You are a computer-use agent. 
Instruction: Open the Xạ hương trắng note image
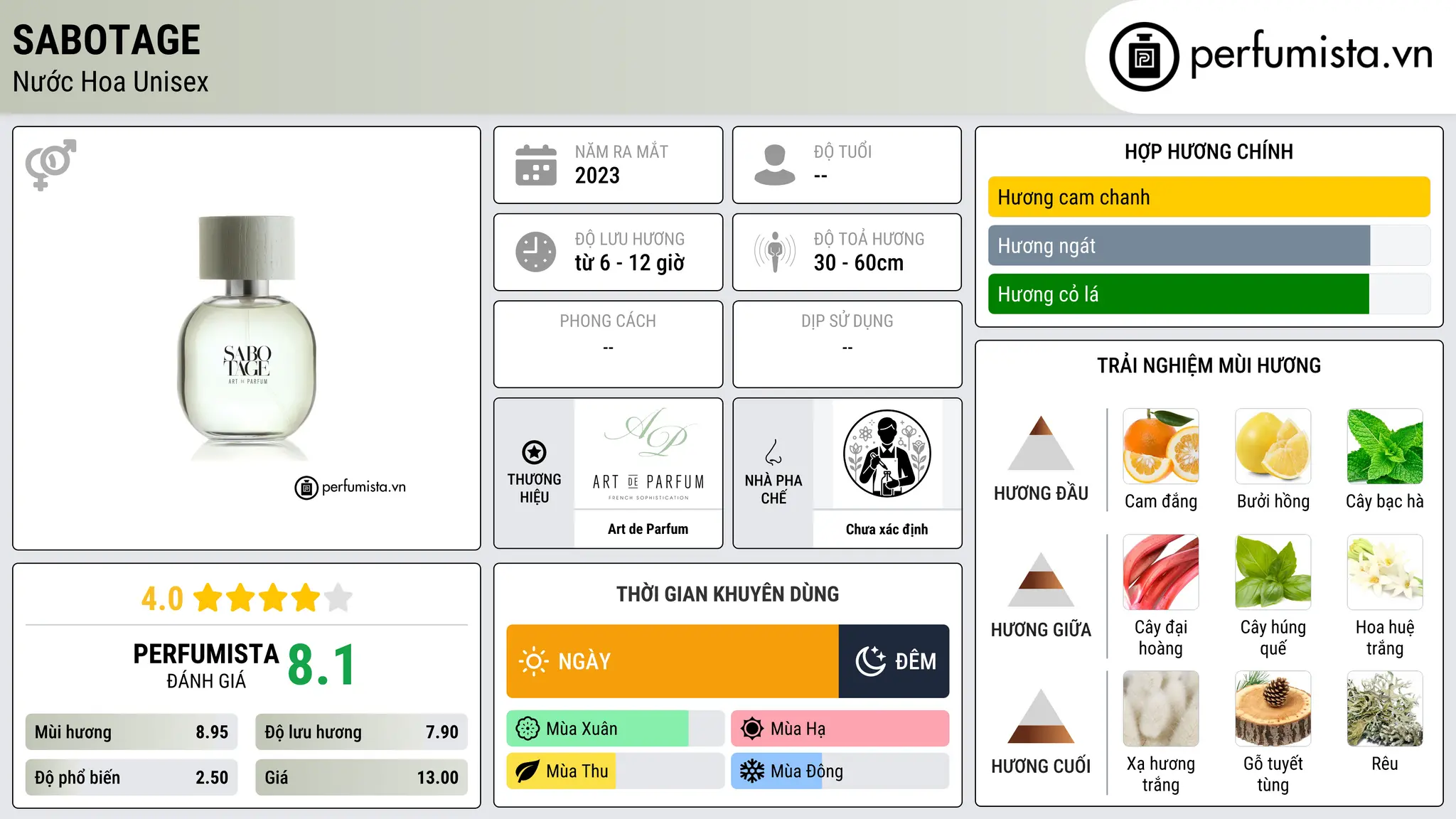coord(1161,709)
